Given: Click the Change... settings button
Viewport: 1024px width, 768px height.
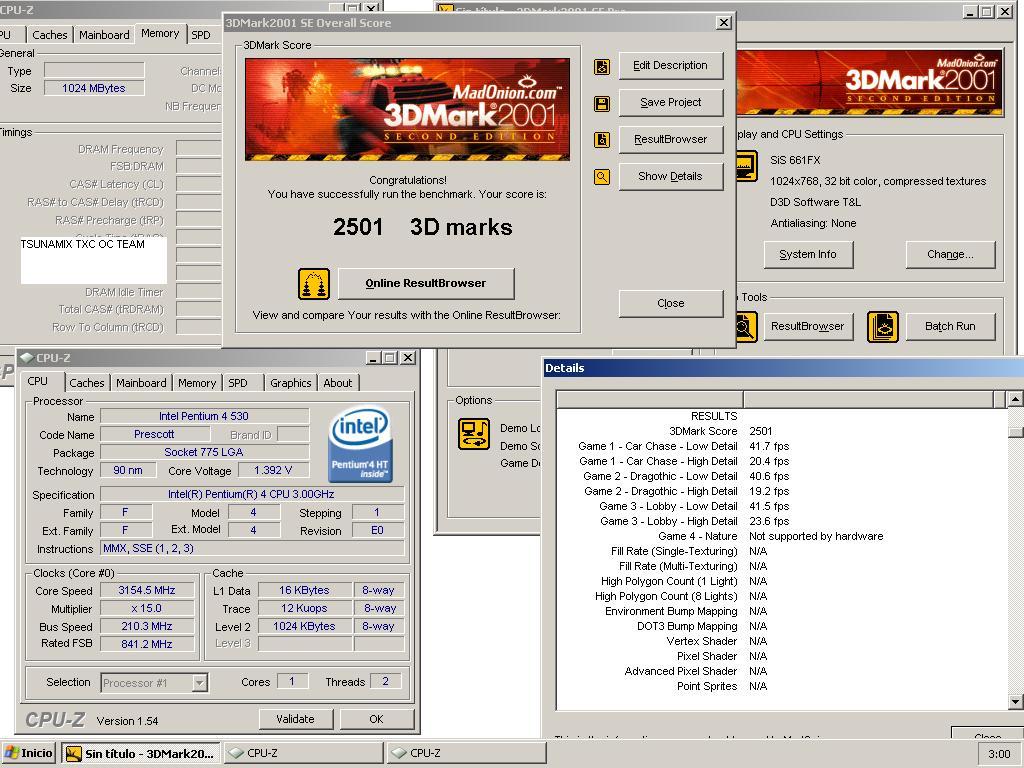Looking at the screenshot, I should click(950, 255).
